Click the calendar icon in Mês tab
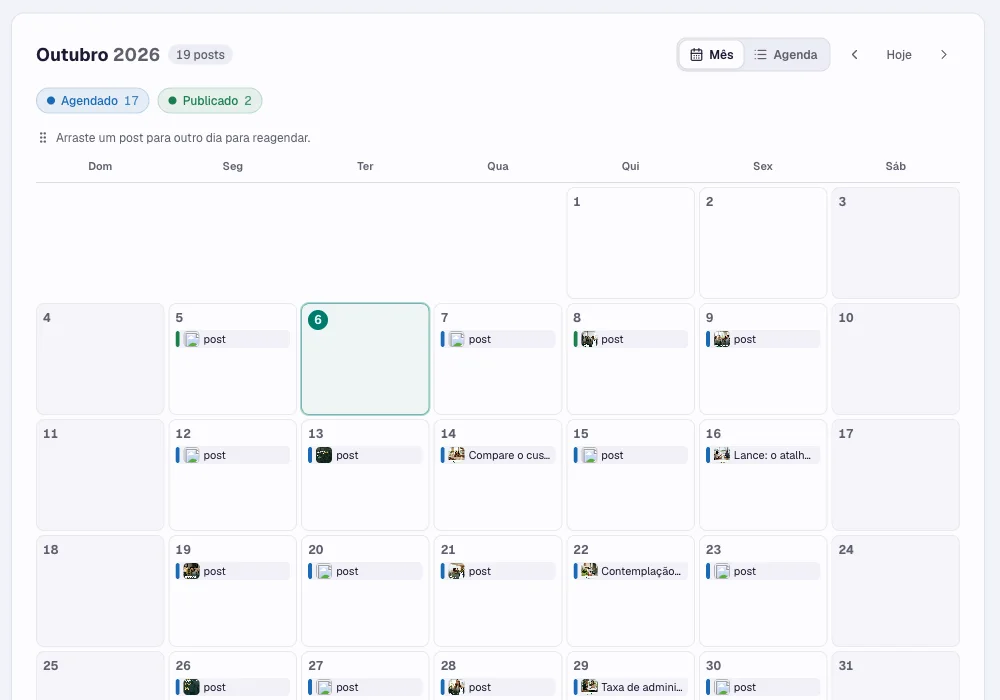The height and width of the screenshot is (700, 1000). click(x=696, y=55)
